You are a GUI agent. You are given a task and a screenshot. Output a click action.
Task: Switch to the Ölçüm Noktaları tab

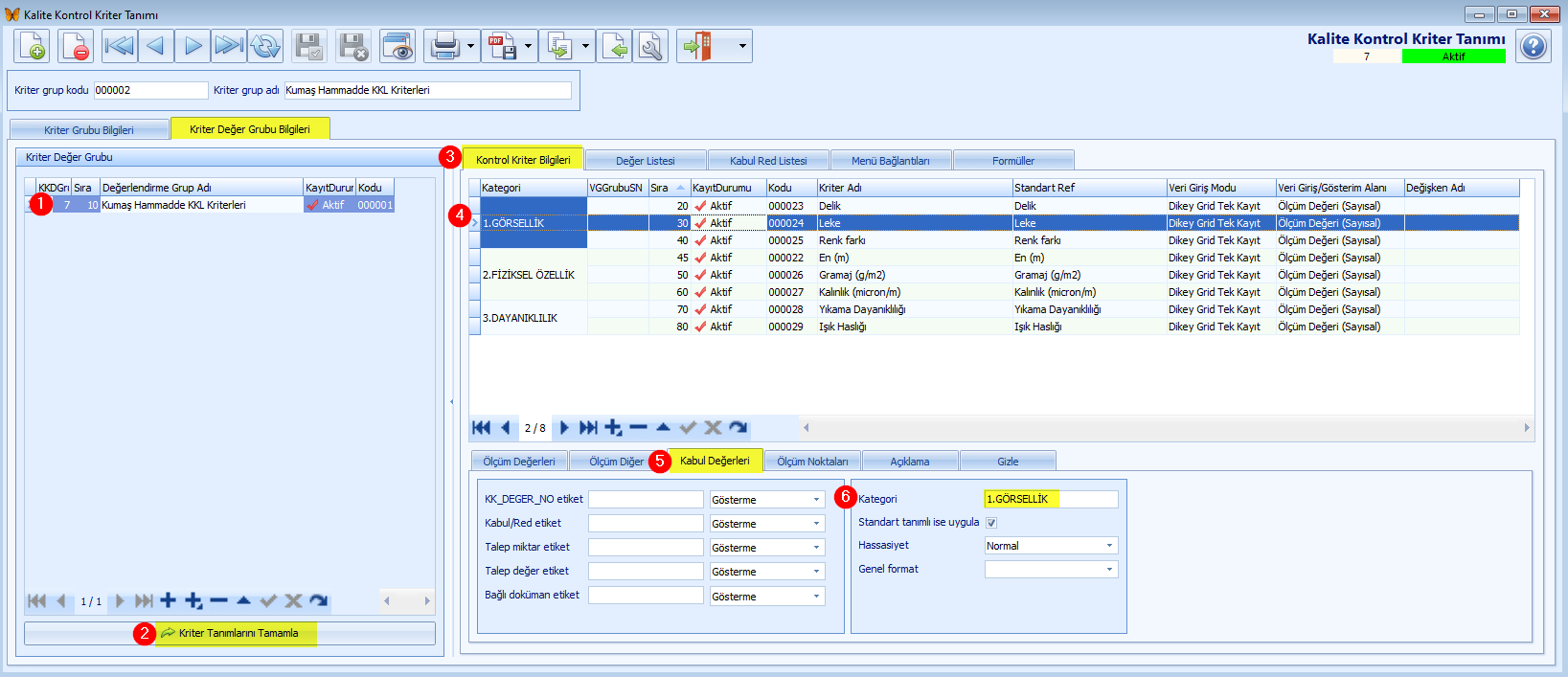[812, 462]
